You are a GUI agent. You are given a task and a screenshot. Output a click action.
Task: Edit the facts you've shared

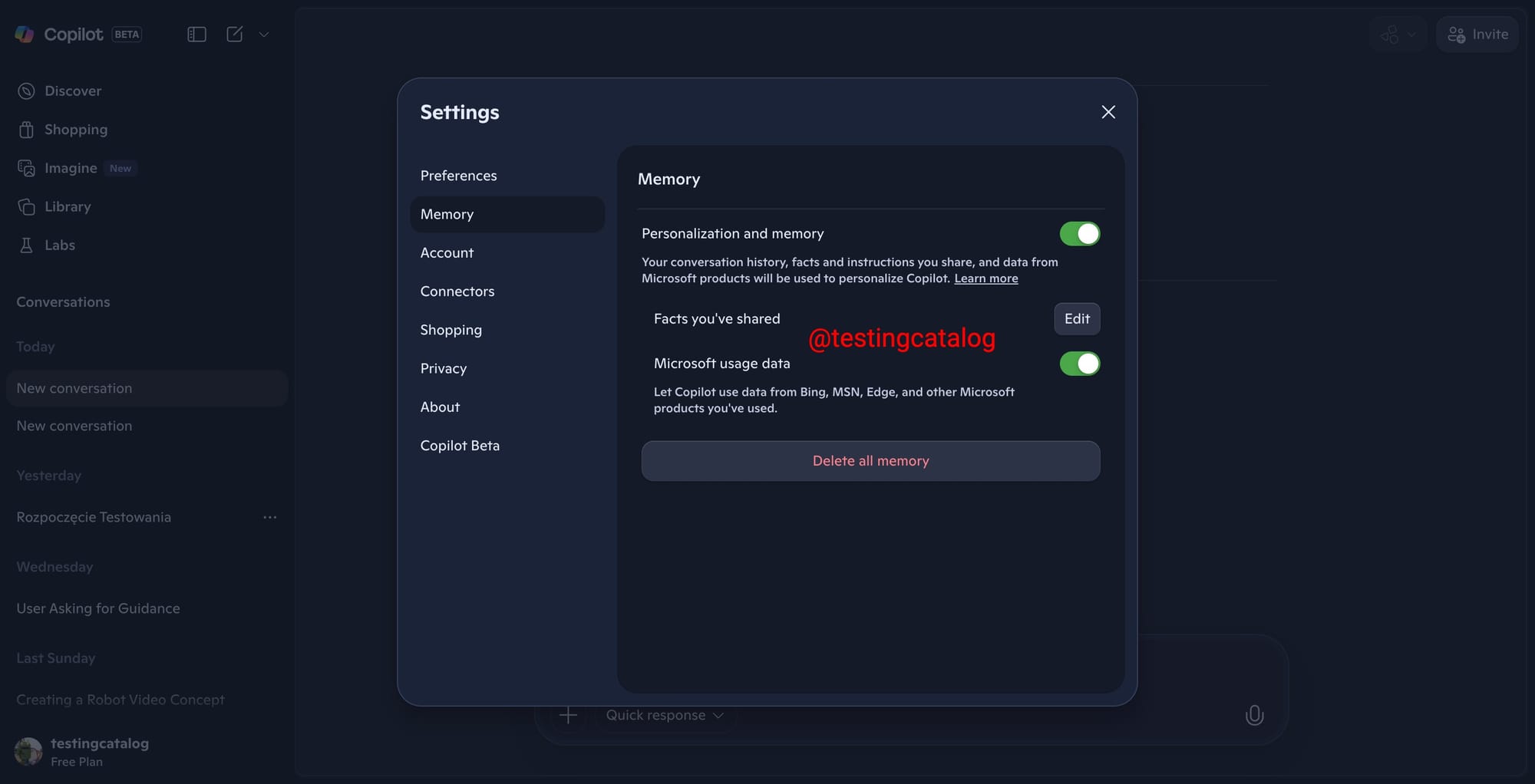(x=1076, y=319)
